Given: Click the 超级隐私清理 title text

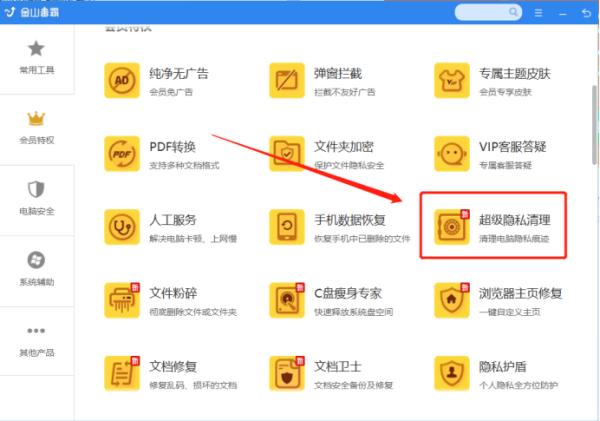Looking at the screenshot, I should (x=515, y=220).
